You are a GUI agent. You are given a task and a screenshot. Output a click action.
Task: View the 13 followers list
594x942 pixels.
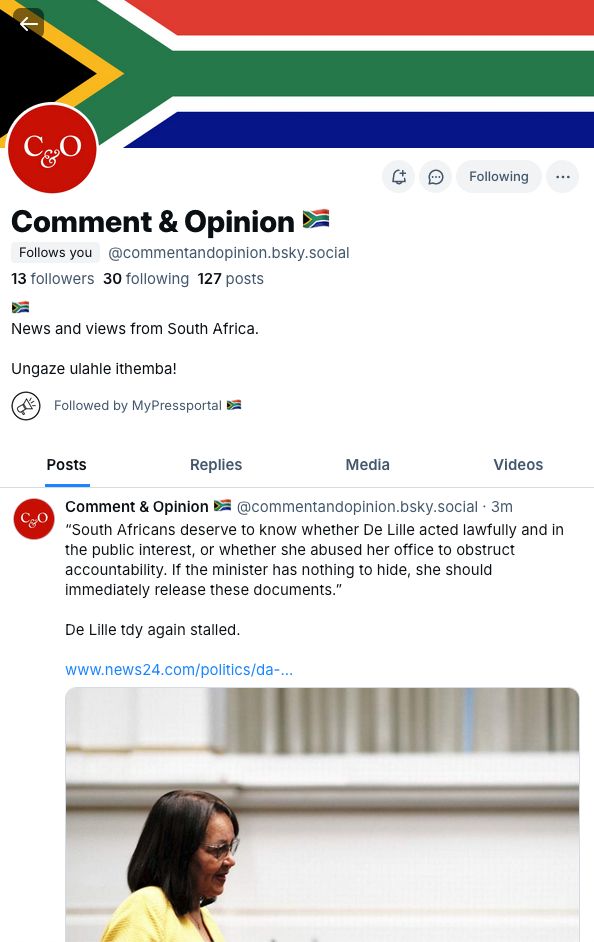pos(52,279)
